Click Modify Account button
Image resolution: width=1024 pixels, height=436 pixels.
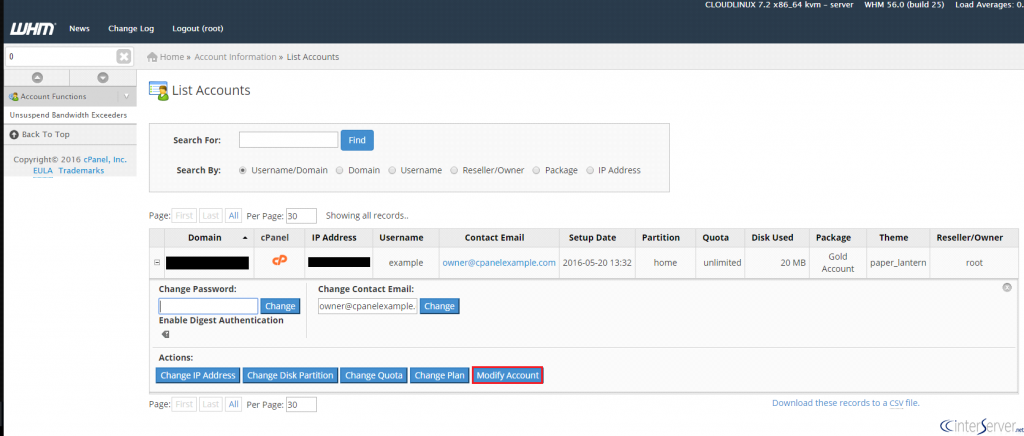(507, 375)
